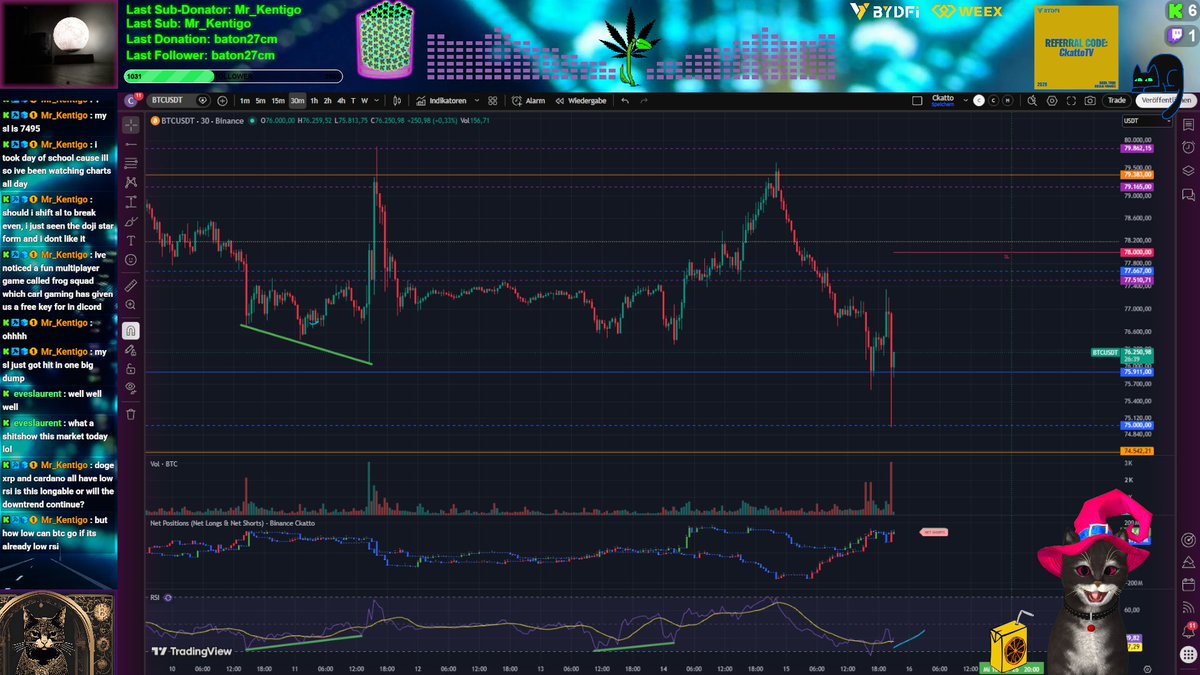
Task: Click the Veröffentlichen button
Action: 1165,100
